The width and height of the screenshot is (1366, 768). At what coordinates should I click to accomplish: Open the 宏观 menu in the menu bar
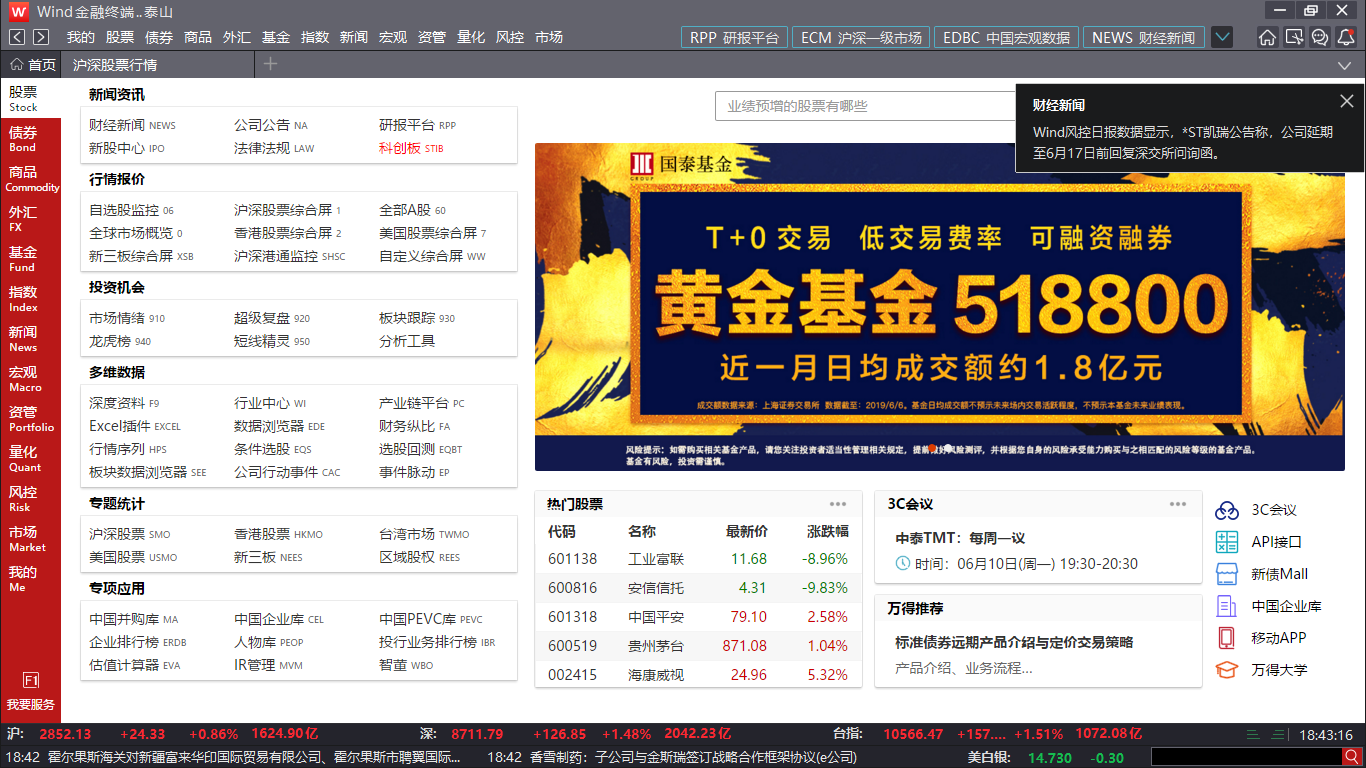point(393,37)
